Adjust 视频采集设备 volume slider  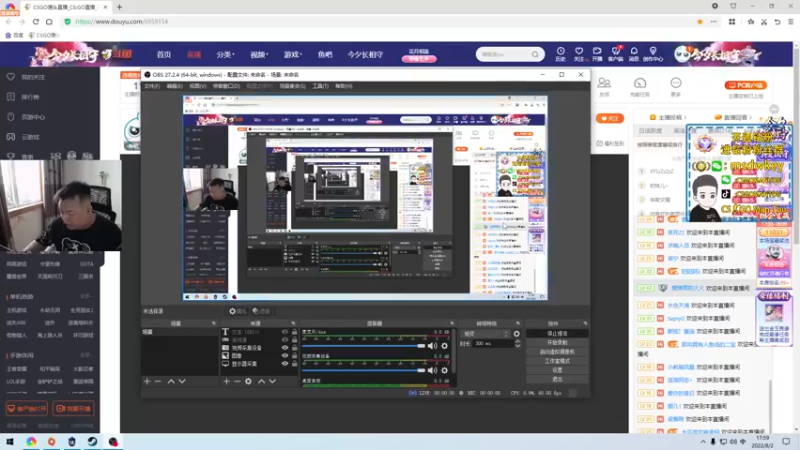(364, 370)
